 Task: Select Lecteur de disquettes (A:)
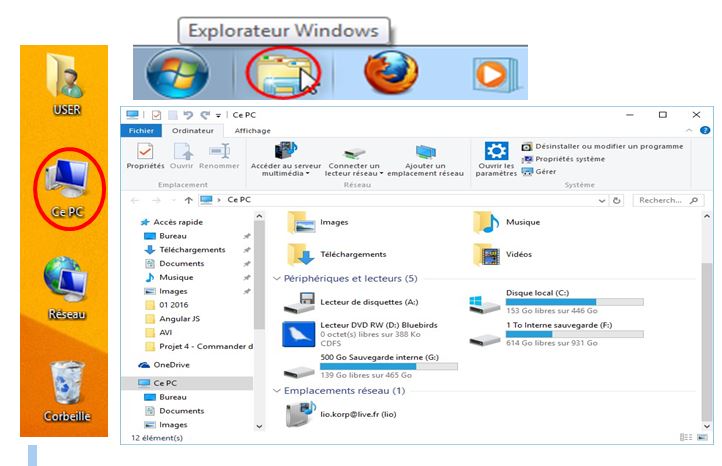tap(350, 303)
